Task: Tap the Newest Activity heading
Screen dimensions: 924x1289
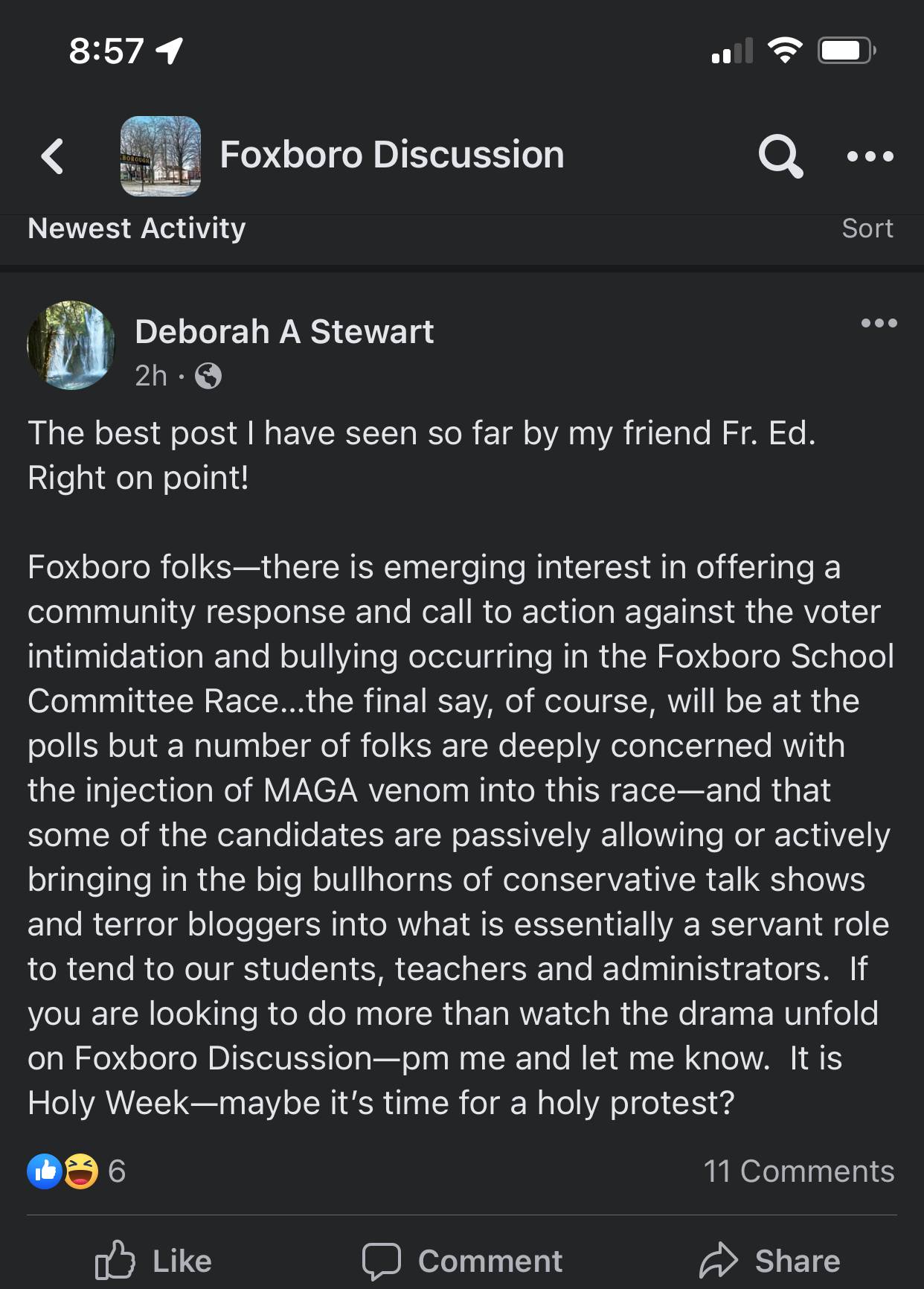Action: click(137, 228)
